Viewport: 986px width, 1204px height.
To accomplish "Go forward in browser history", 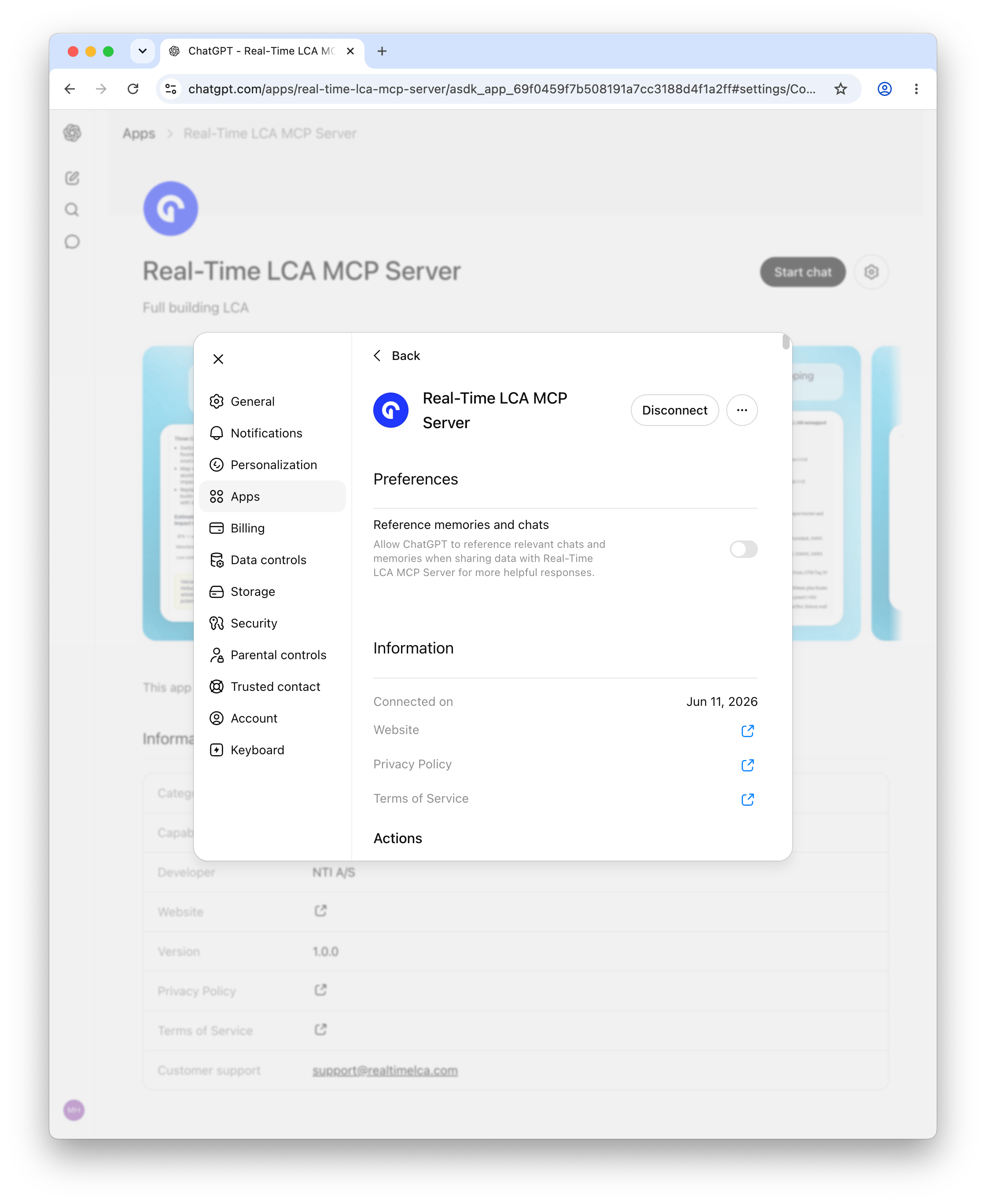I will point(101,89).
